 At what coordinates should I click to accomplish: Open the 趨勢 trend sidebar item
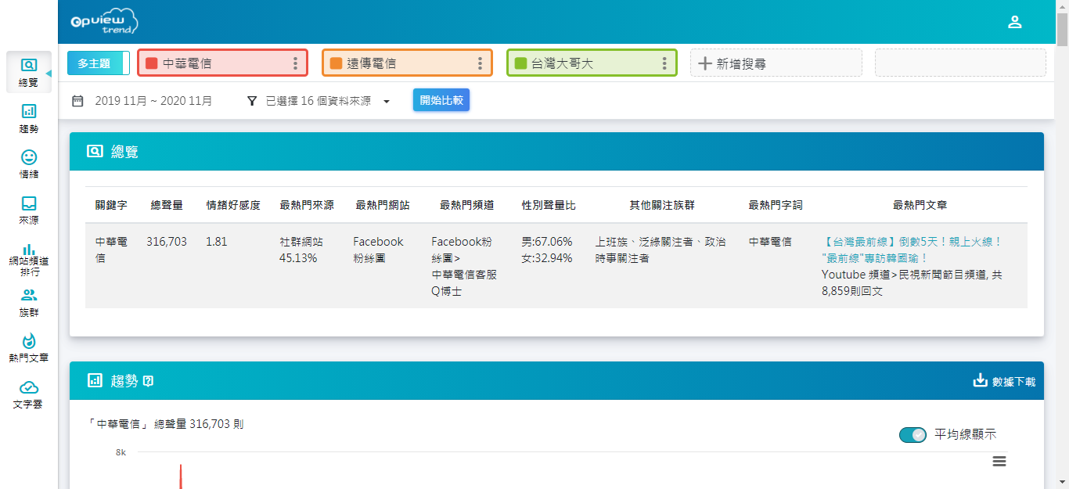[x=29, y=118]
